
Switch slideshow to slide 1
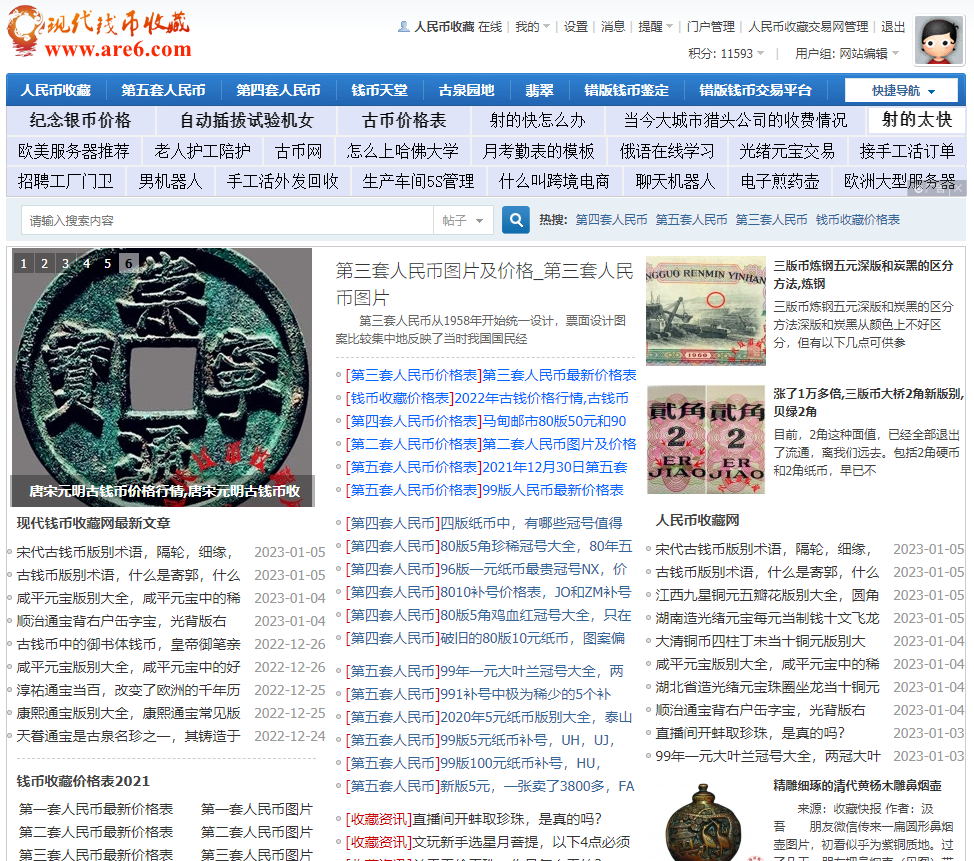pos(22,264)
